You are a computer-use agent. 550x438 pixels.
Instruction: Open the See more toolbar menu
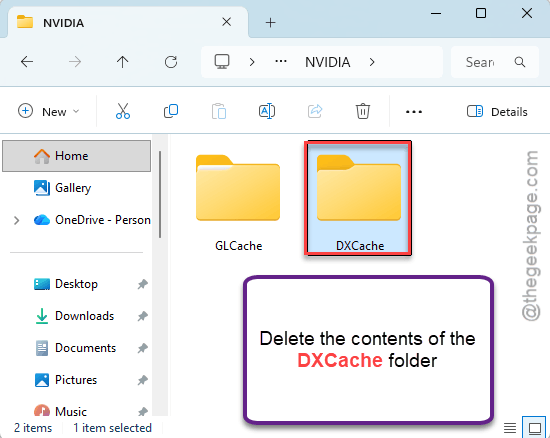(414, 112)
